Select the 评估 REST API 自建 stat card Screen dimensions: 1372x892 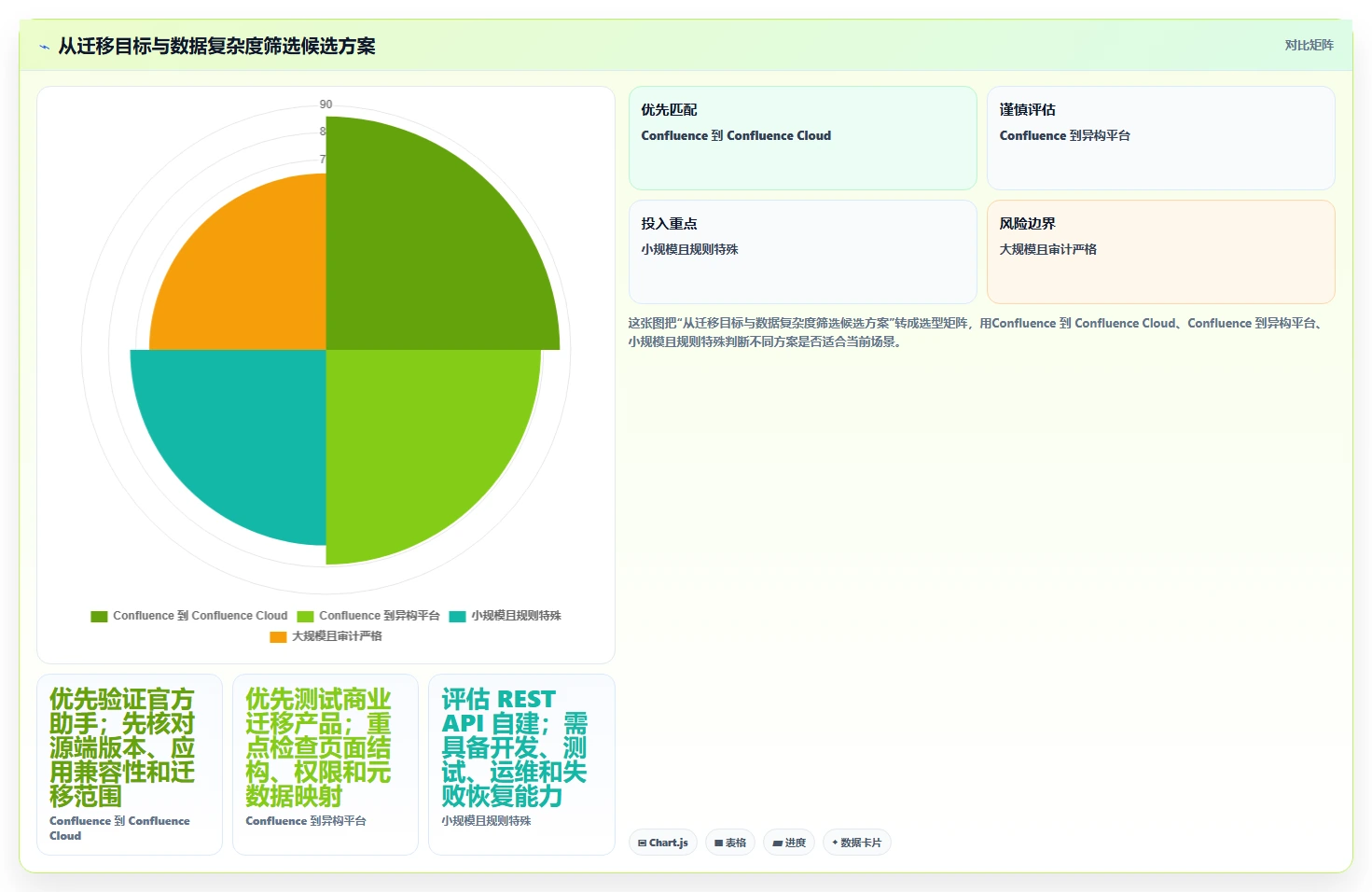(521, 764)
